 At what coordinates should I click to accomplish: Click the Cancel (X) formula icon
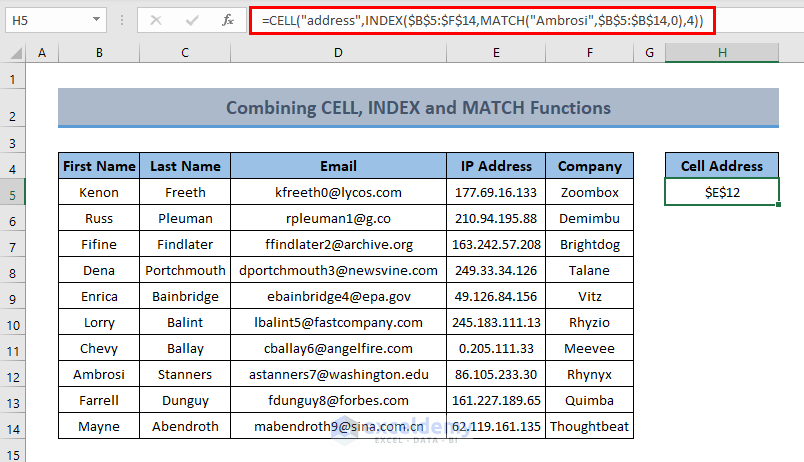point(156,21)
